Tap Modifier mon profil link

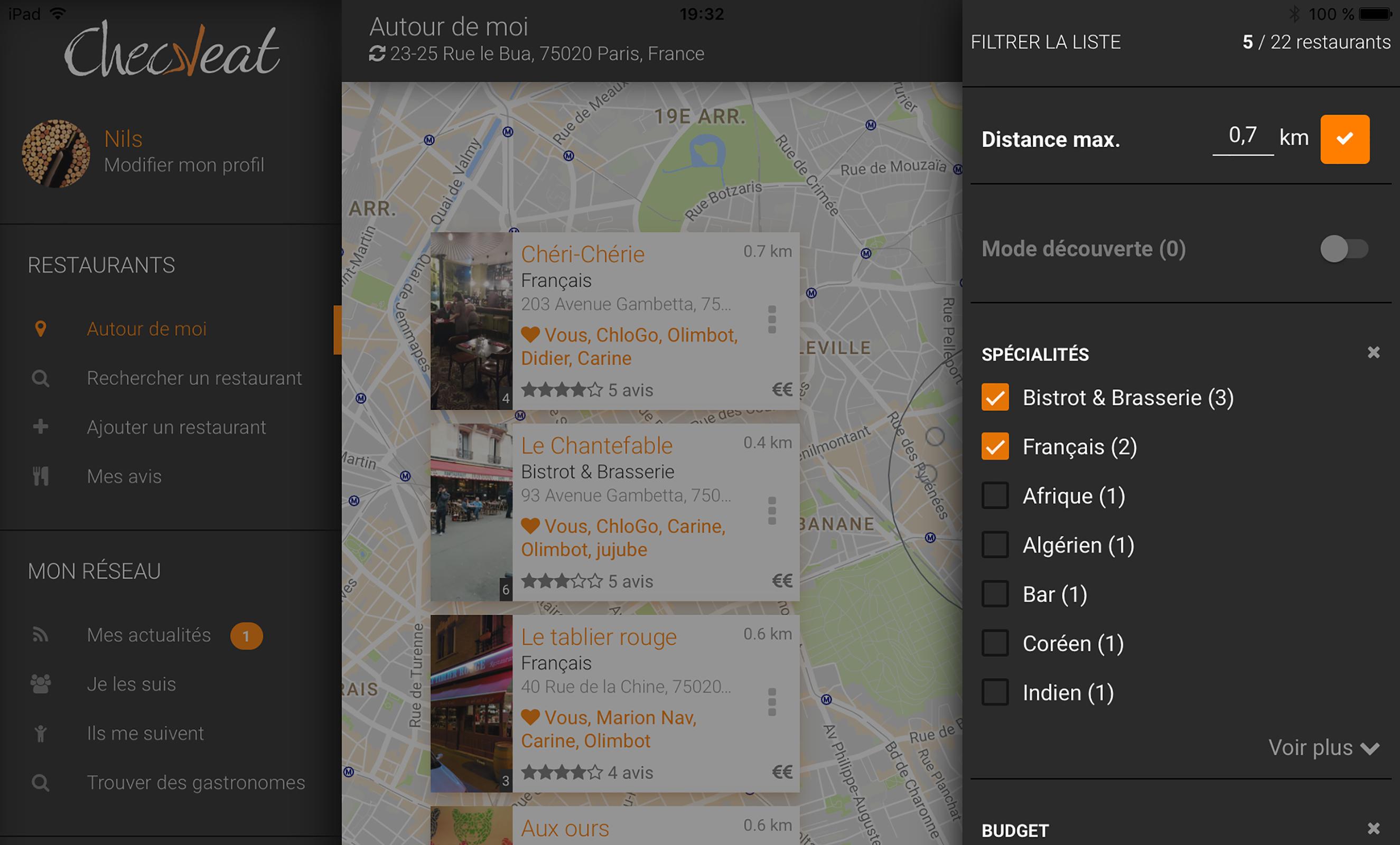point(184,165)
